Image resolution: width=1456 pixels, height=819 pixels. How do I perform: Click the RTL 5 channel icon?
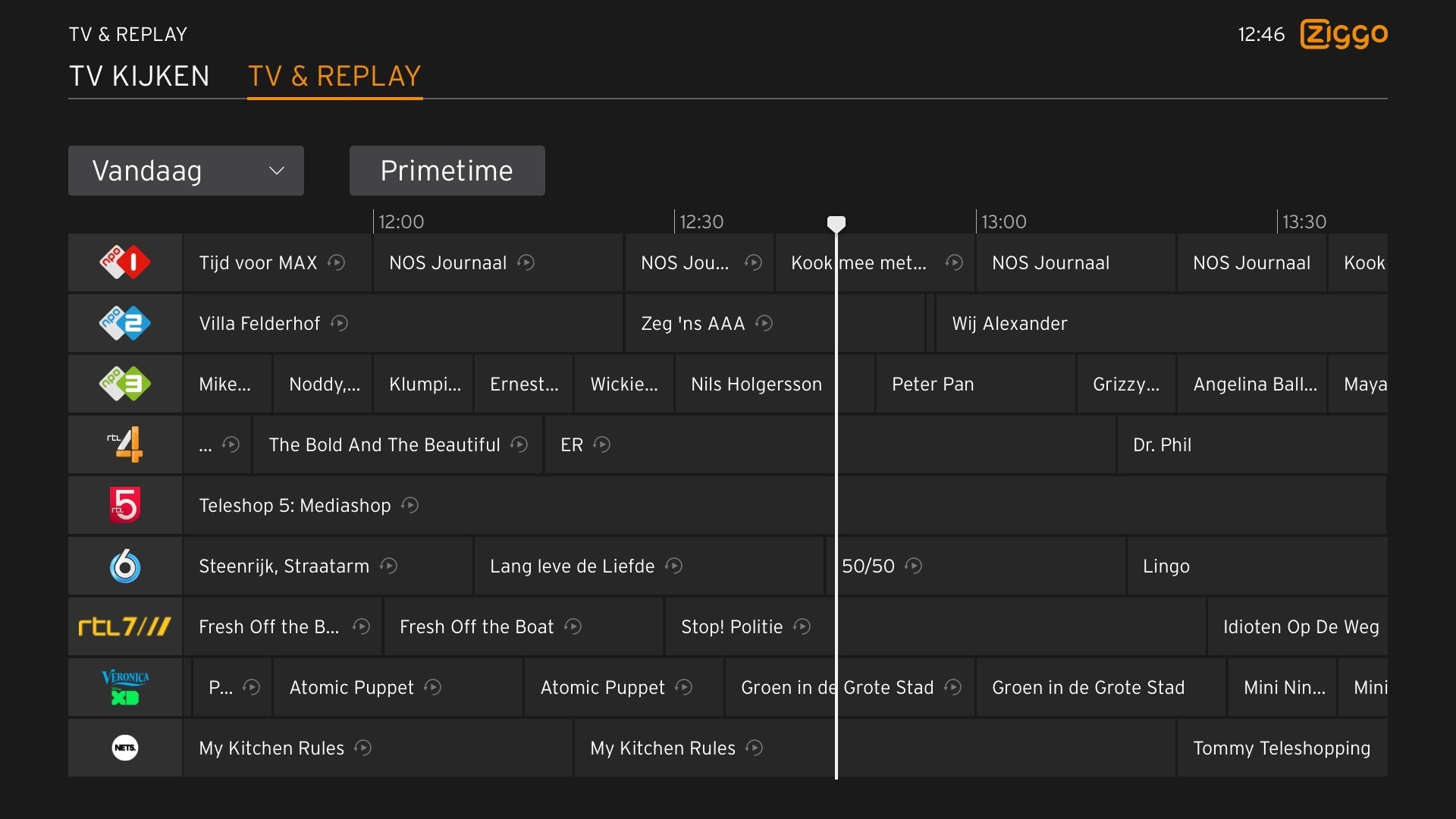tap(124, 505)
